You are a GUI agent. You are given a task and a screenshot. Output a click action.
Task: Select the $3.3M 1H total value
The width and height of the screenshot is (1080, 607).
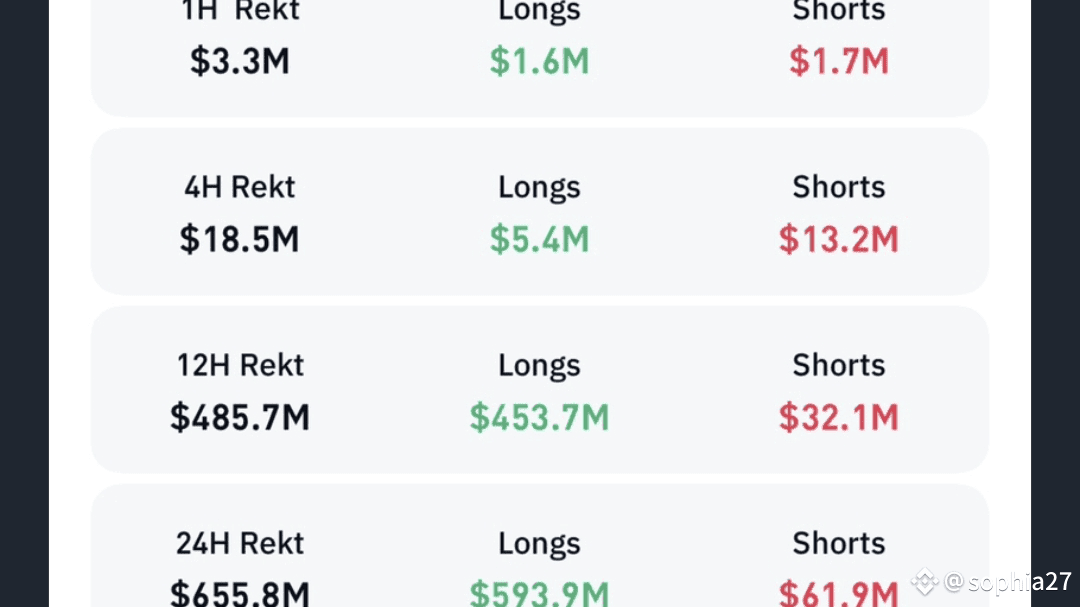click(x=240, y=62)
